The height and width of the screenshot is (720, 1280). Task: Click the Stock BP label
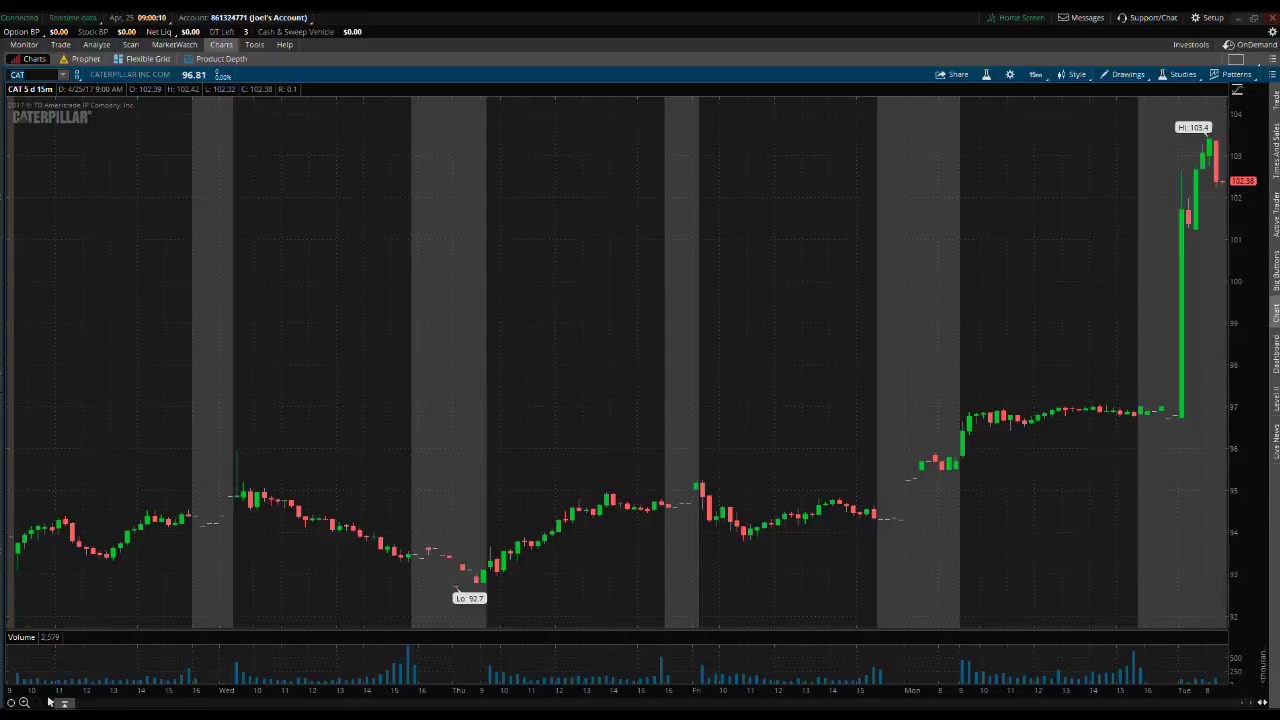93,32
